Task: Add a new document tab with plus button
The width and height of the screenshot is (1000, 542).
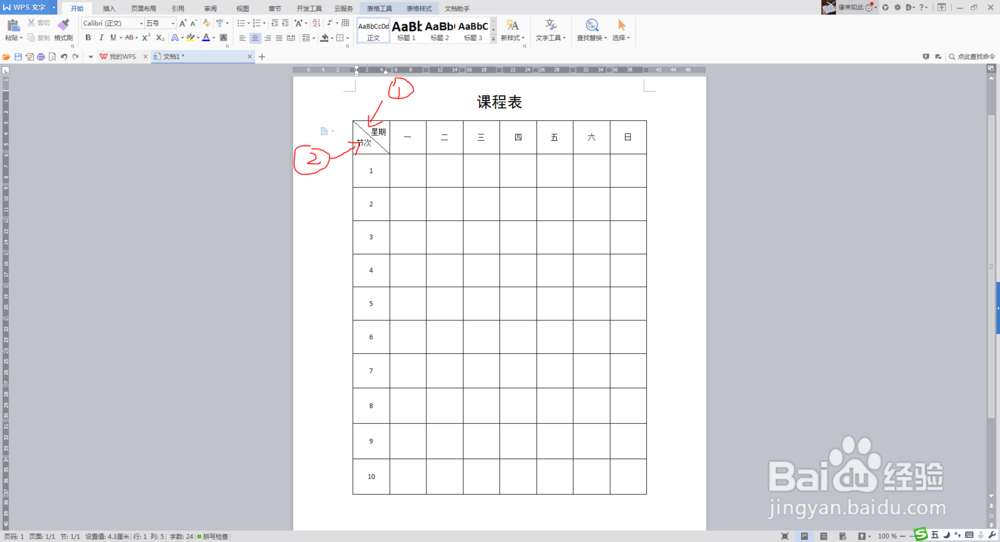Action: [x=261, y=57]
